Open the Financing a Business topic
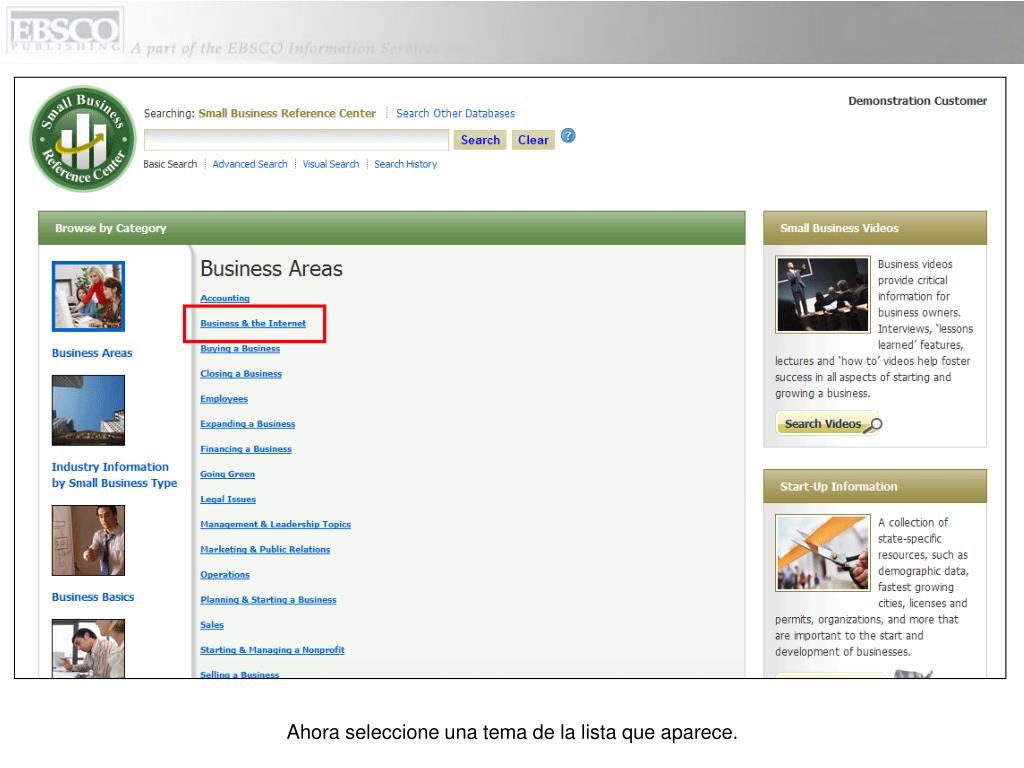This screenshot has height=768, width=1024. tap(246, 449)
